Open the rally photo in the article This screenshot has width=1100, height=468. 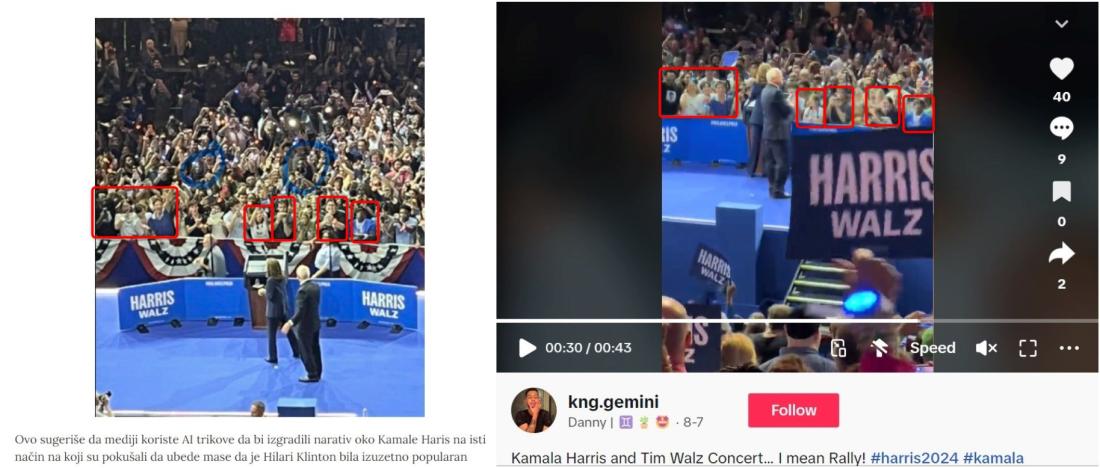[260, 218]
